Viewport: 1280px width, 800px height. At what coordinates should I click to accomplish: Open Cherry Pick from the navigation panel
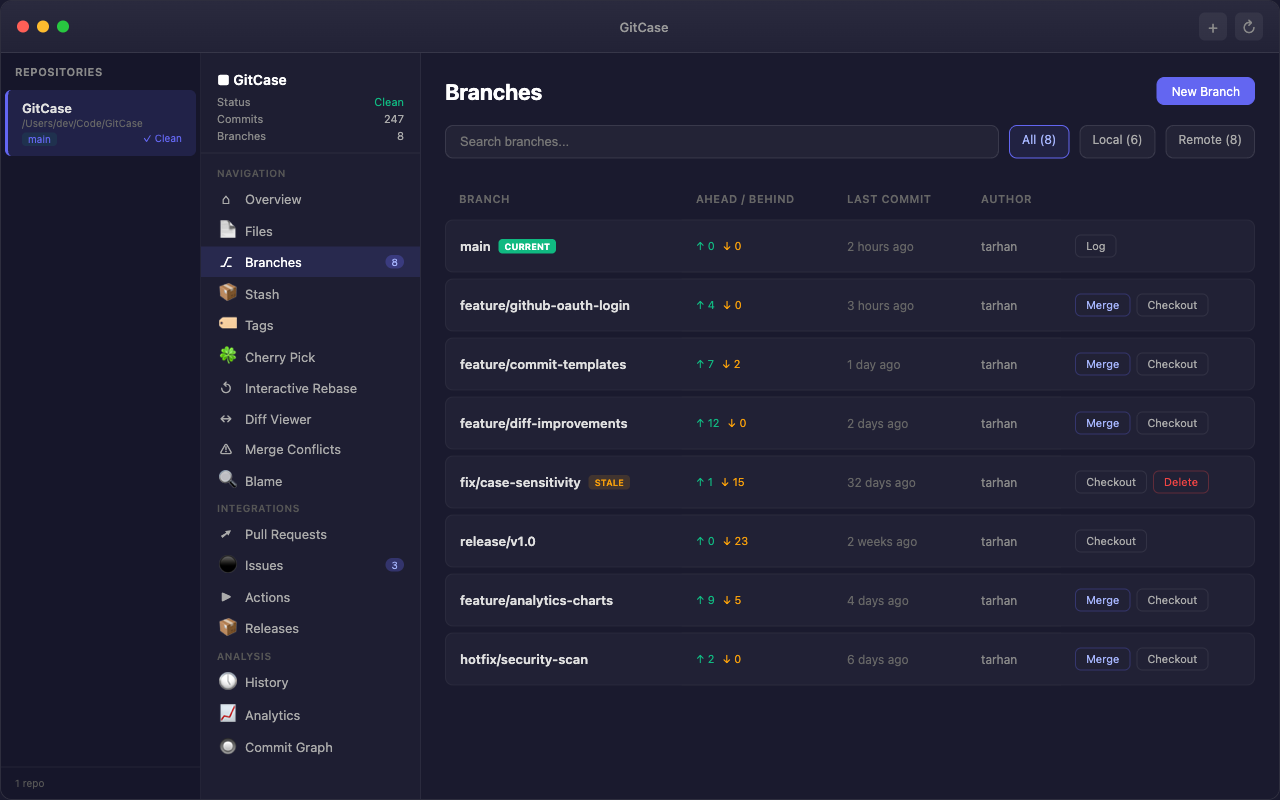[228, 356]
